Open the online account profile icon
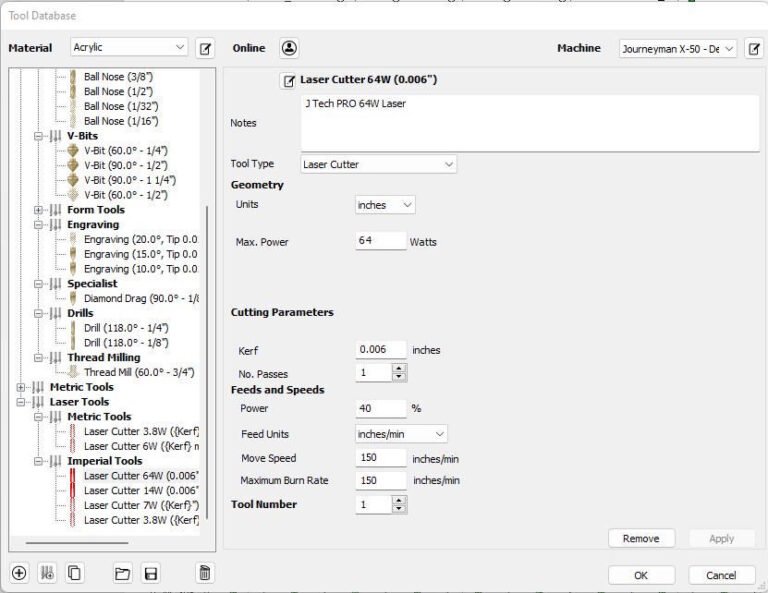The width and height of the screenshot is (768, 593). [289, 48]
